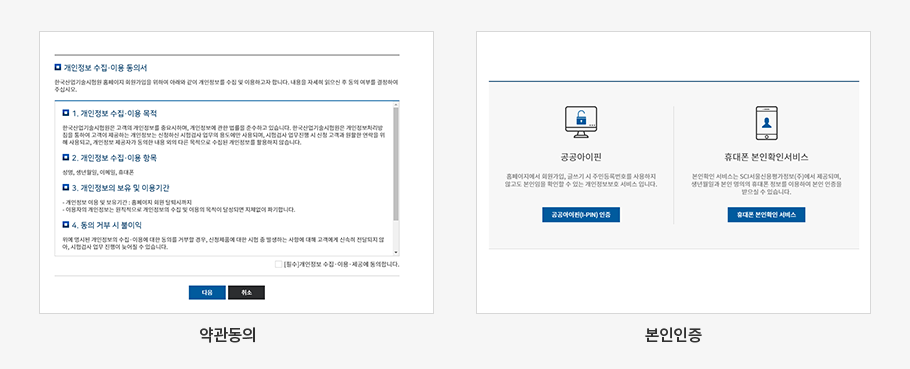Click the text 성명, 생년월일, 이메일, 휴대폰
The width and height of the screenshot is (910, 369).
(x=98, y=172)
